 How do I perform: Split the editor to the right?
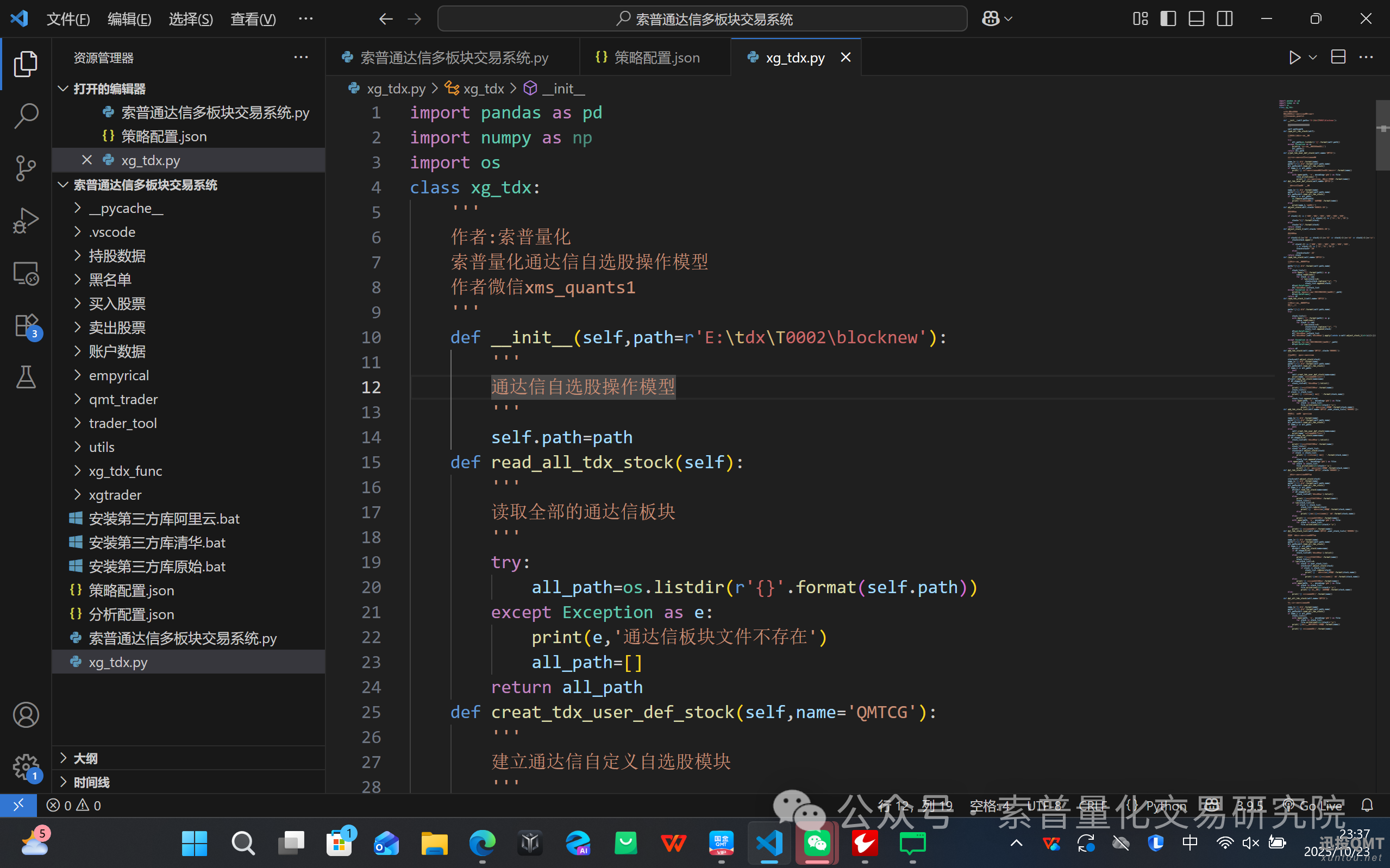(1338, 58)
